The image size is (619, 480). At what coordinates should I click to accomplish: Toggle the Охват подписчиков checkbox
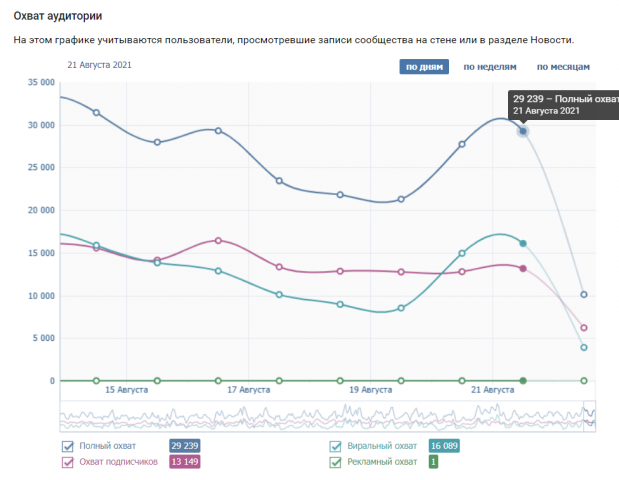tap(68, 462)
